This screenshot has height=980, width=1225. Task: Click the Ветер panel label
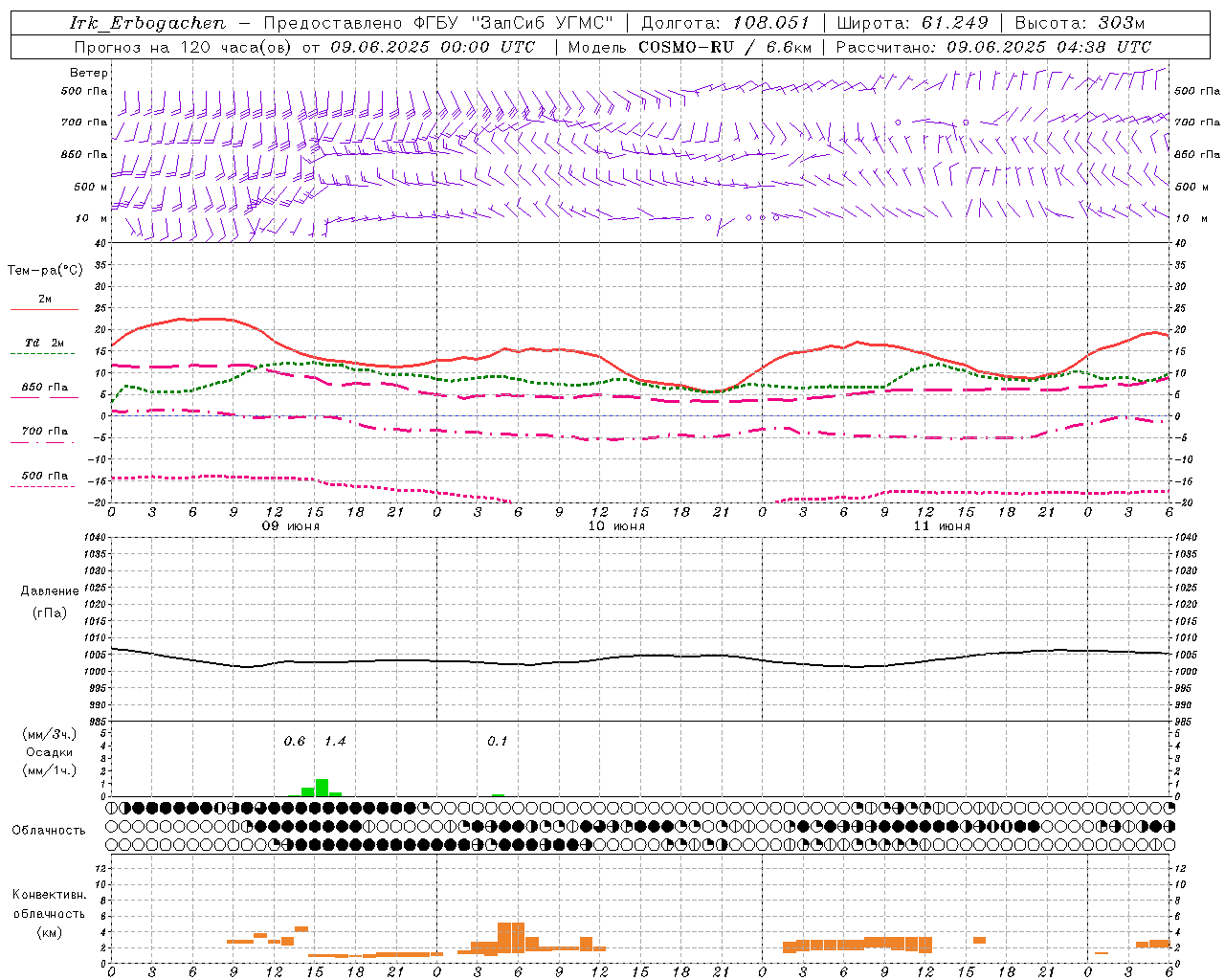click(88, 73)
